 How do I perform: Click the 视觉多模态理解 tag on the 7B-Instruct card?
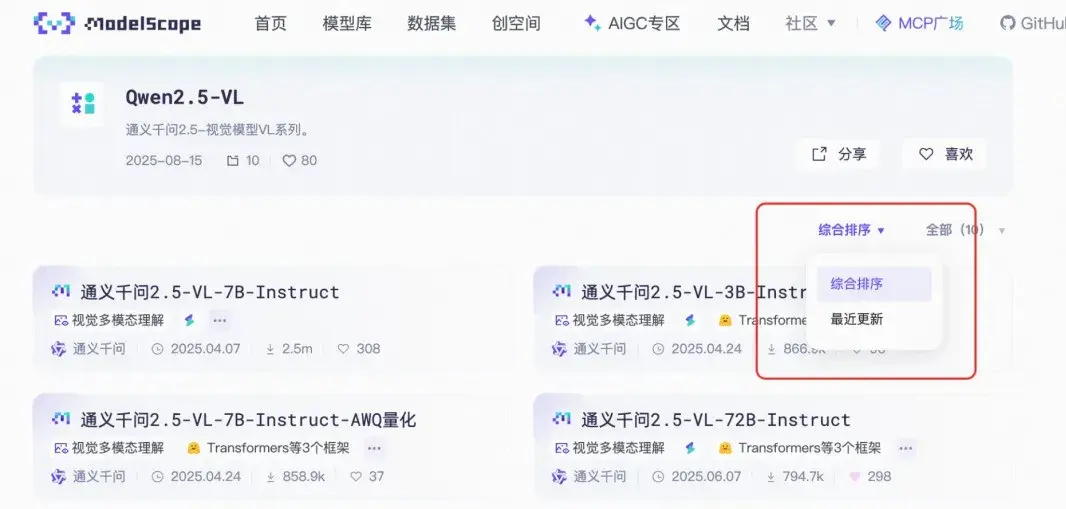[109, 320]
